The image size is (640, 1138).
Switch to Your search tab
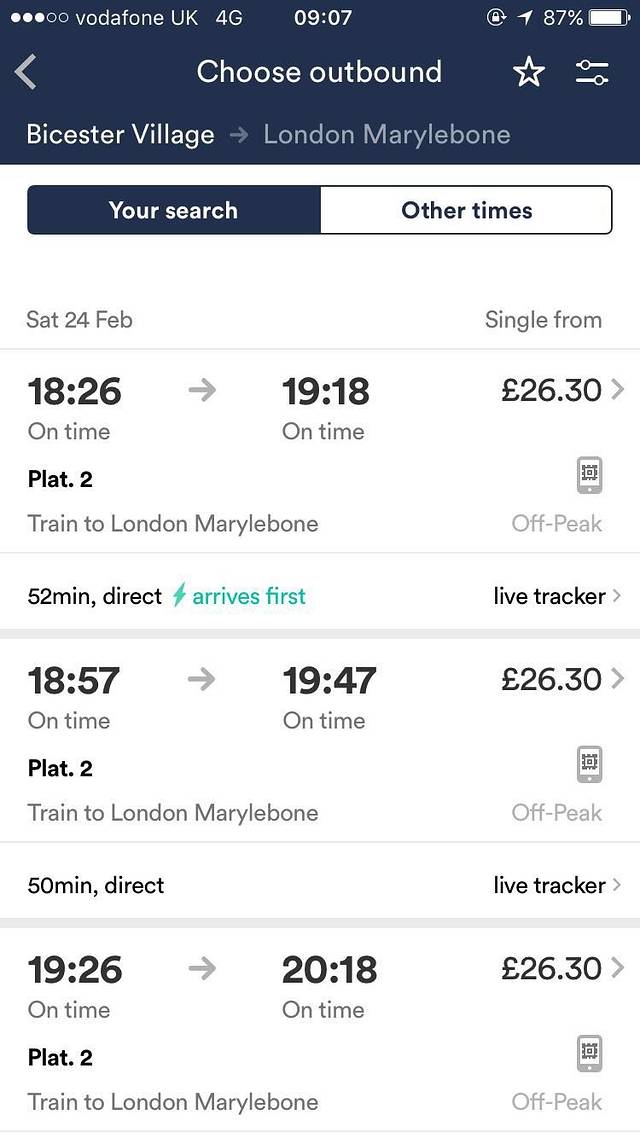[174, 210]
